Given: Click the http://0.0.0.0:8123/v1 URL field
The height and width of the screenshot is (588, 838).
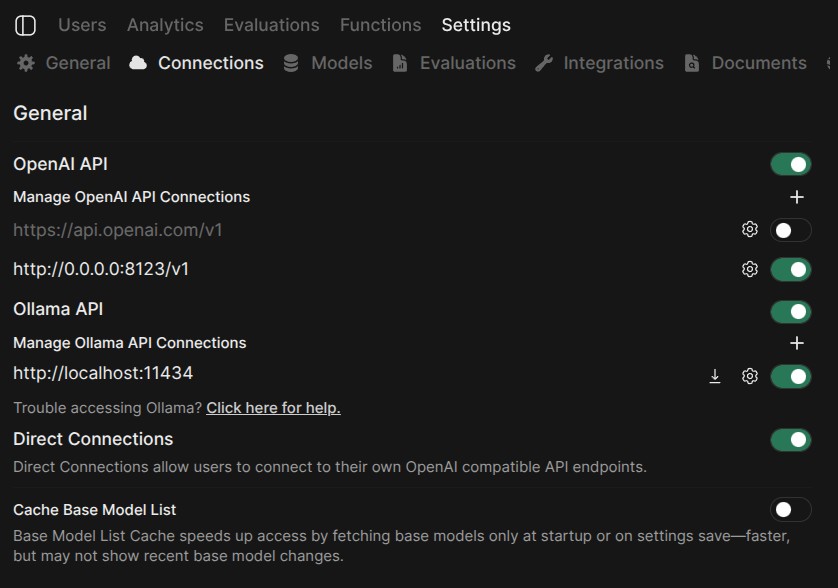Looking at the screenshot, I should point(101,269).
